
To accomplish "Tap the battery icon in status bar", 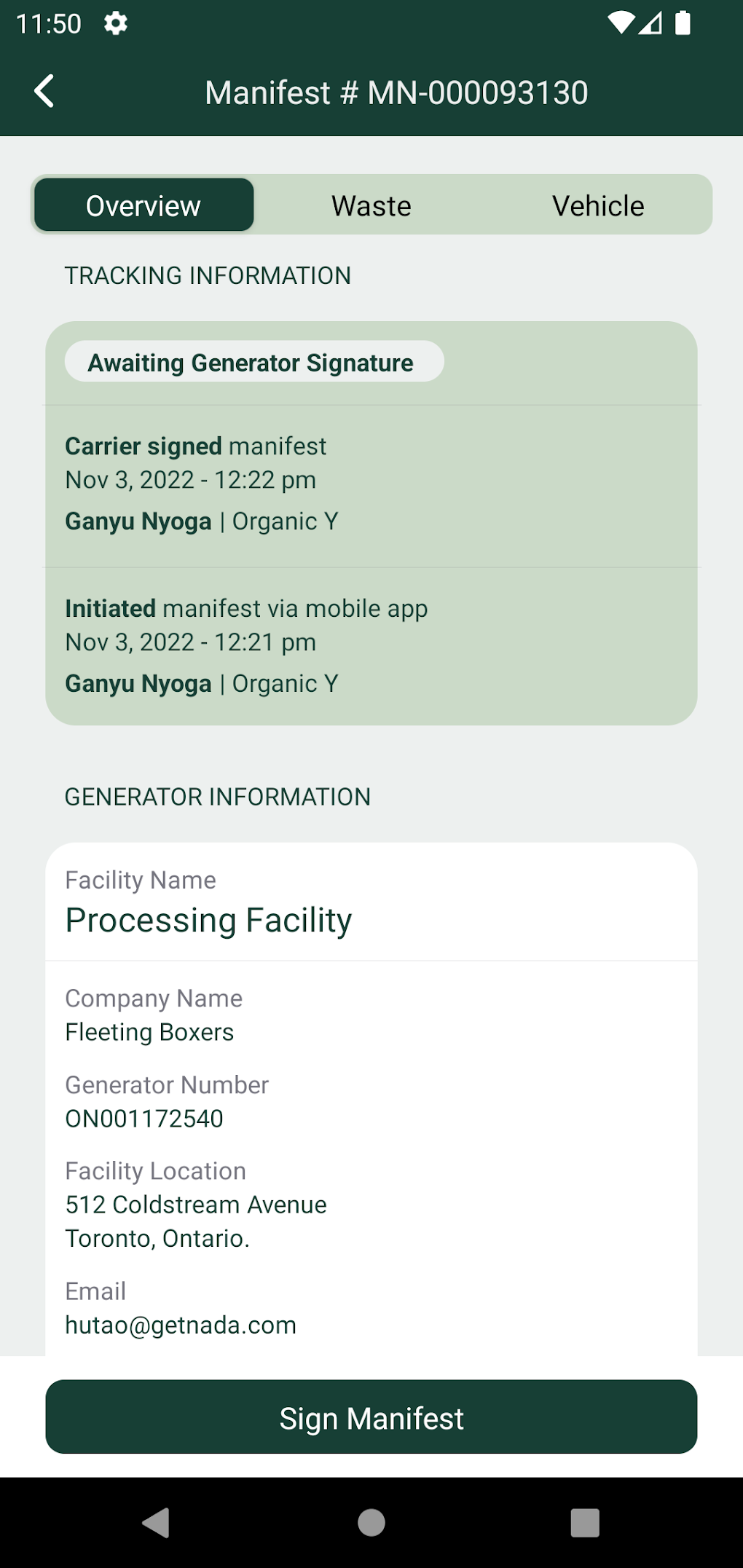I will (x=683, y=23).
